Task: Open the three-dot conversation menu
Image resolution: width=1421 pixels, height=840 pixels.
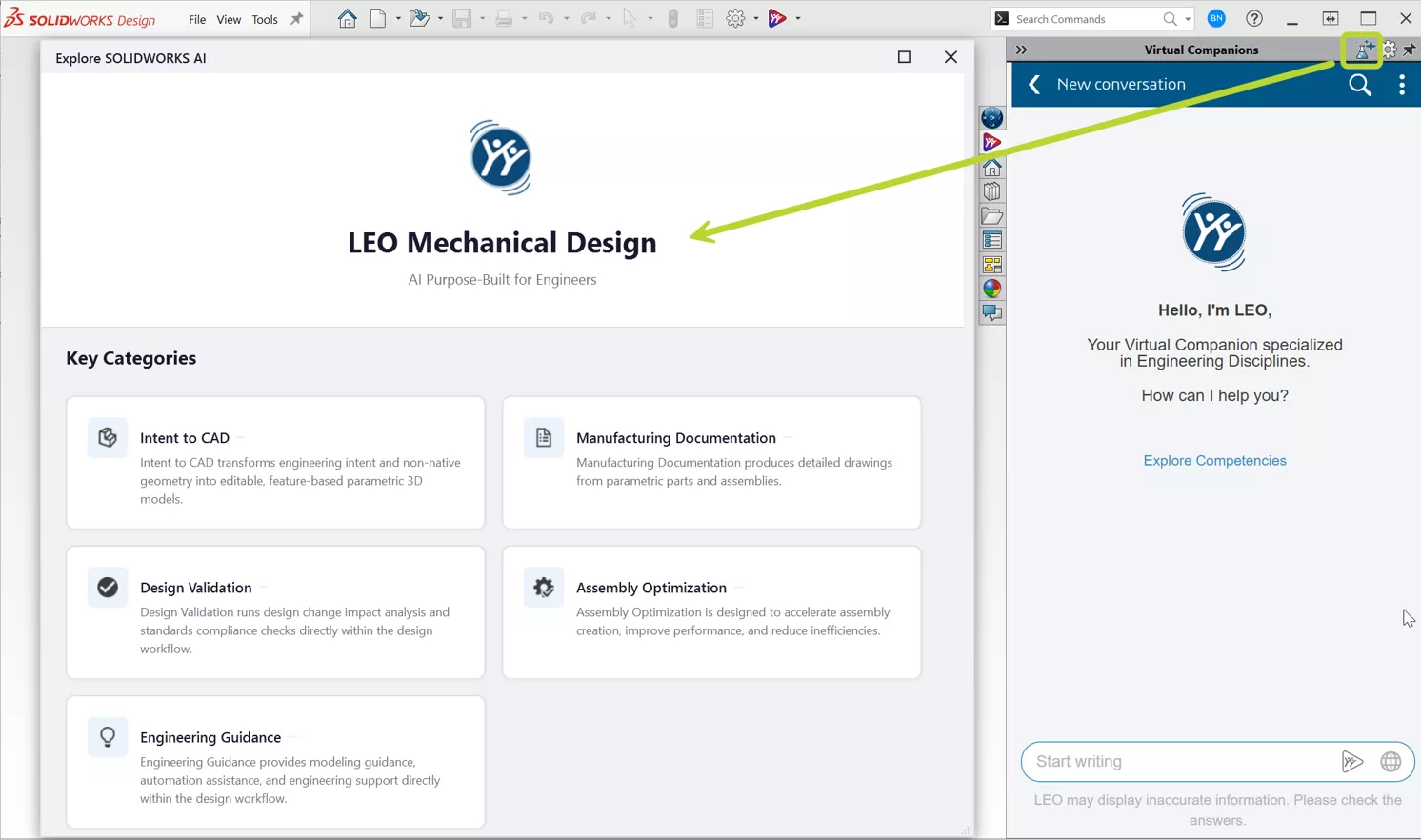Action: click(1402, 85)
